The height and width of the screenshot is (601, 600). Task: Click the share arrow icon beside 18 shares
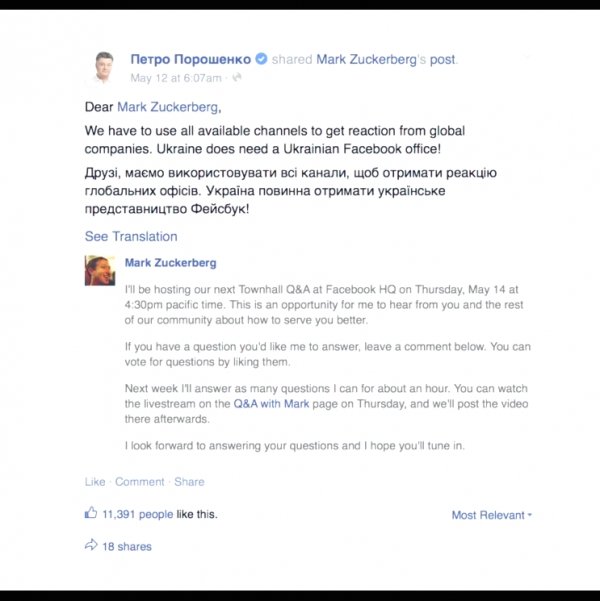point(91,545)
